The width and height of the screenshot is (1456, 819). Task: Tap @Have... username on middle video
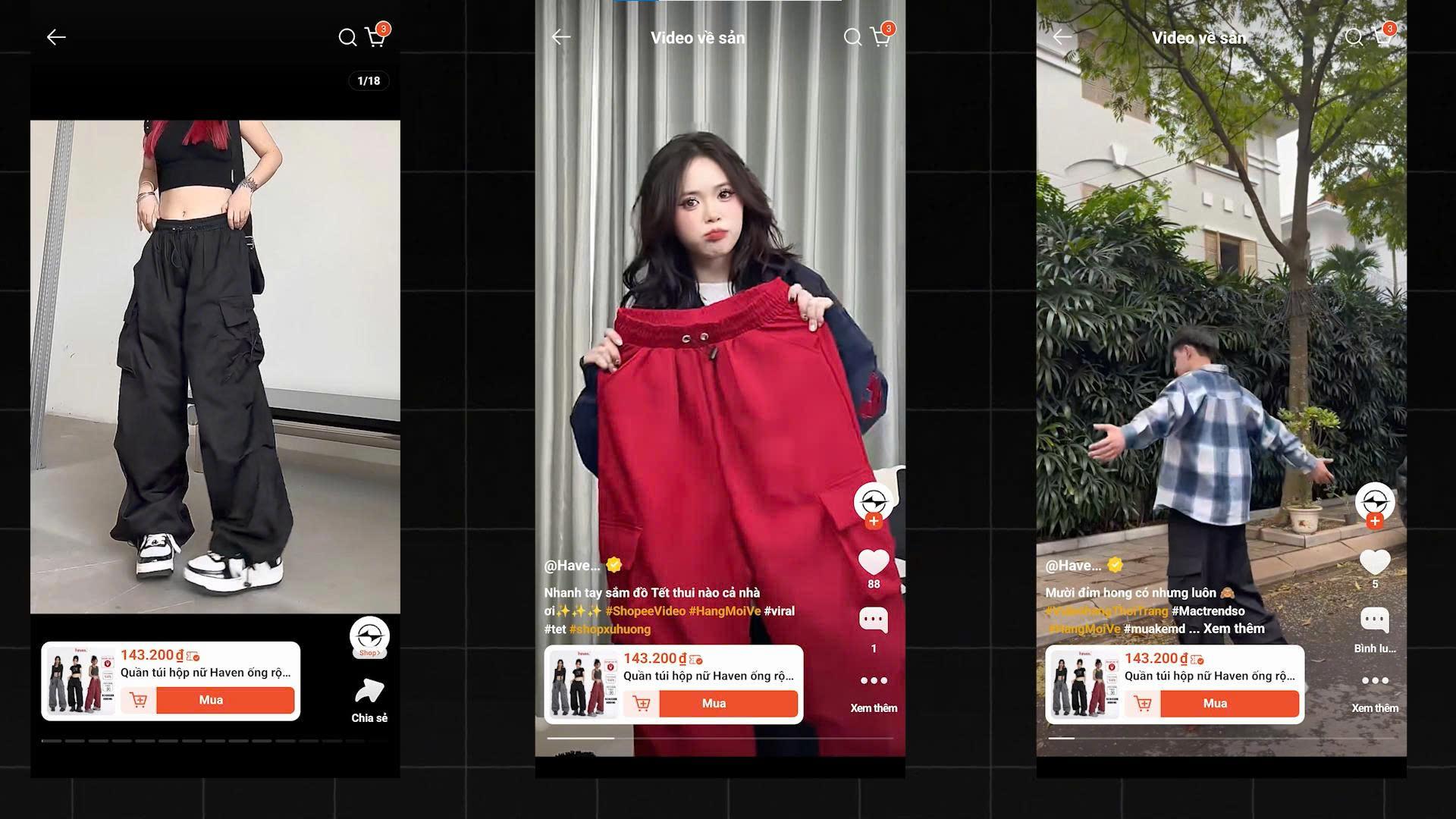pyautogui.click(x=572, y=566)
